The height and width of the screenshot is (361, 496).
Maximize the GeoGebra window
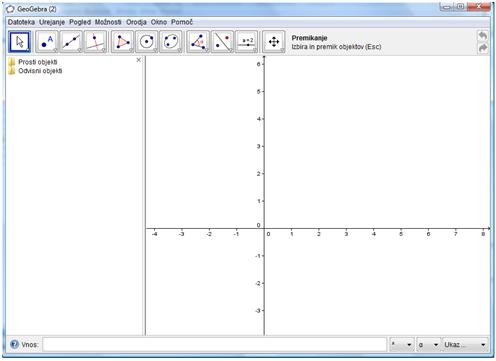pyautogui.click(x=460, y=7)
